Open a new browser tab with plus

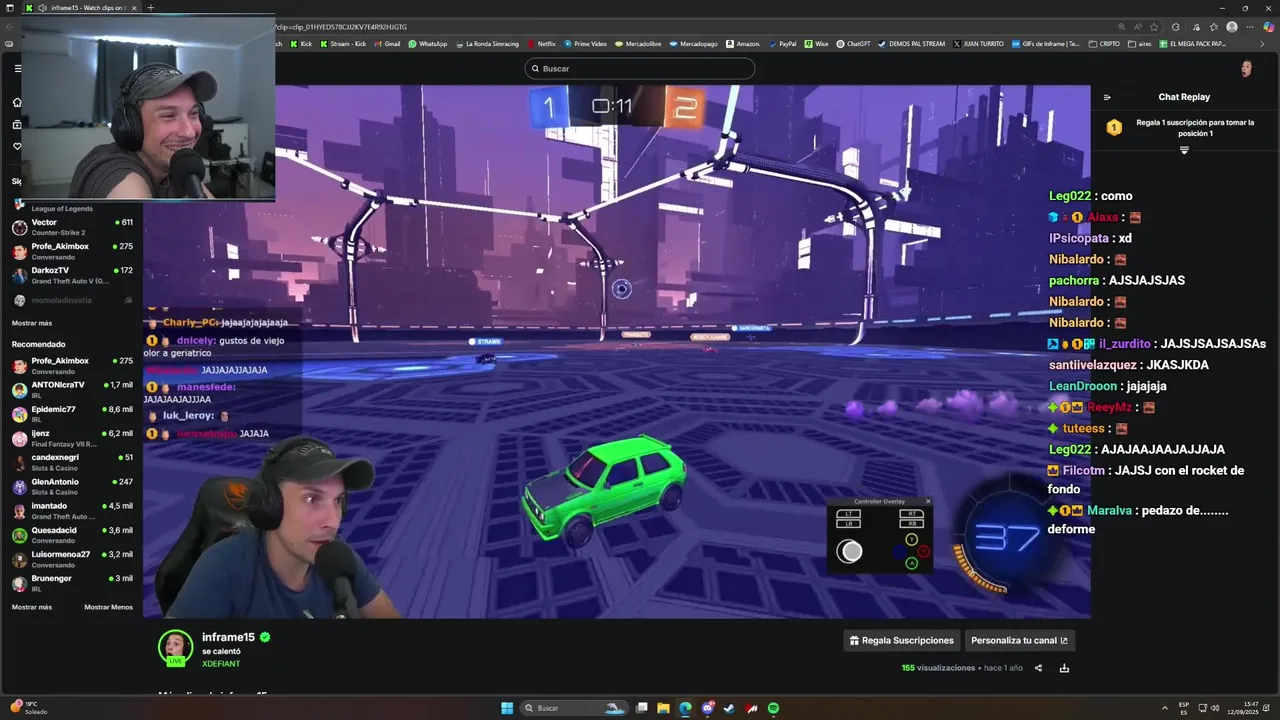[x=150, y=8]
